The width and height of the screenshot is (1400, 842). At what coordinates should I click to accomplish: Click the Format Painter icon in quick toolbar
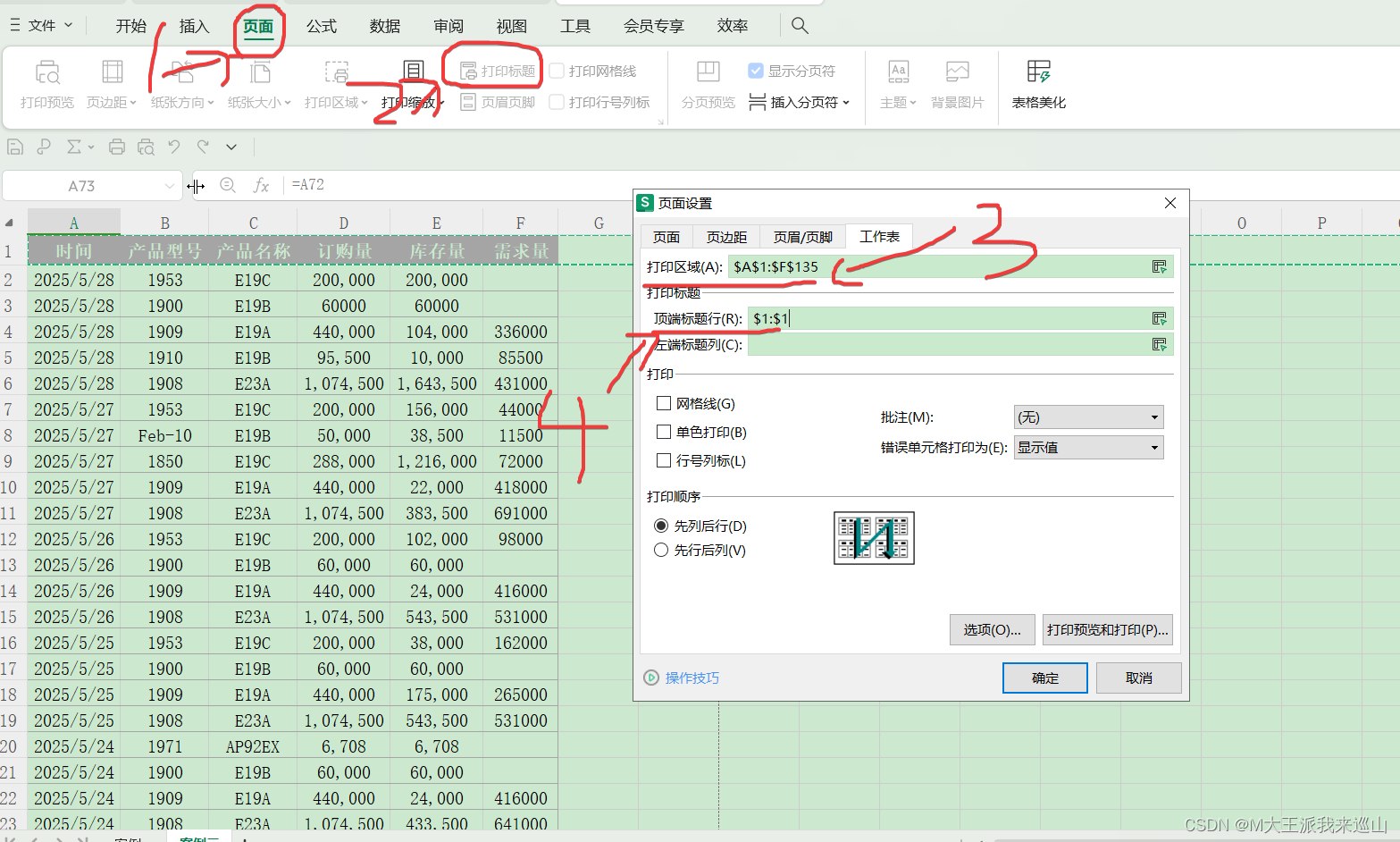coord(44,147)
